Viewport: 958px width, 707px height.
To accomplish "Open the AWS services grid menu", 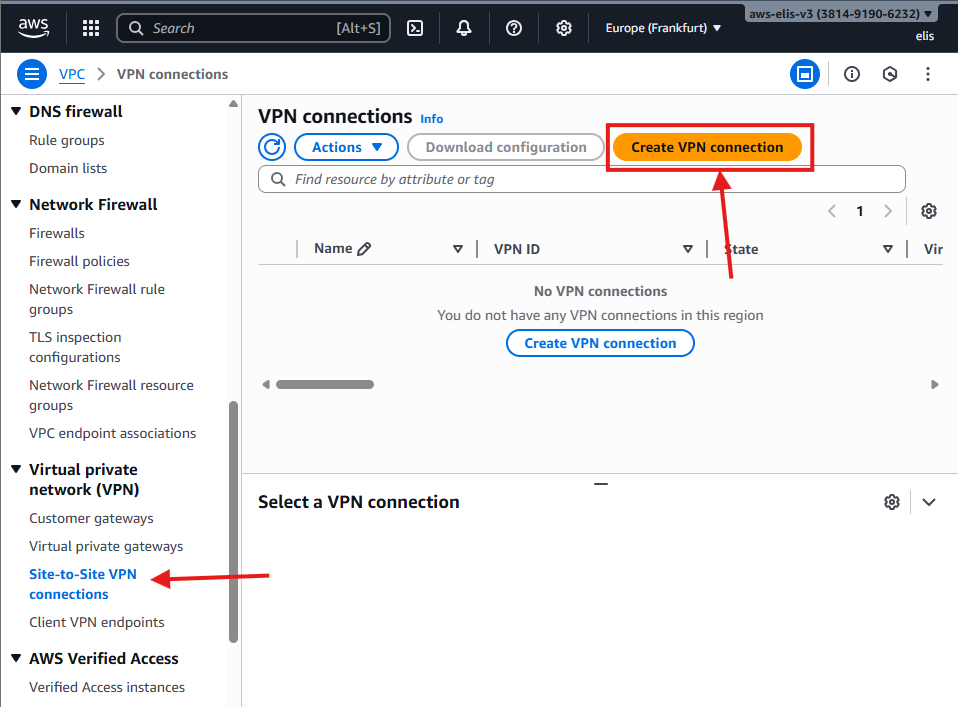I will click(x=90, y=28).
